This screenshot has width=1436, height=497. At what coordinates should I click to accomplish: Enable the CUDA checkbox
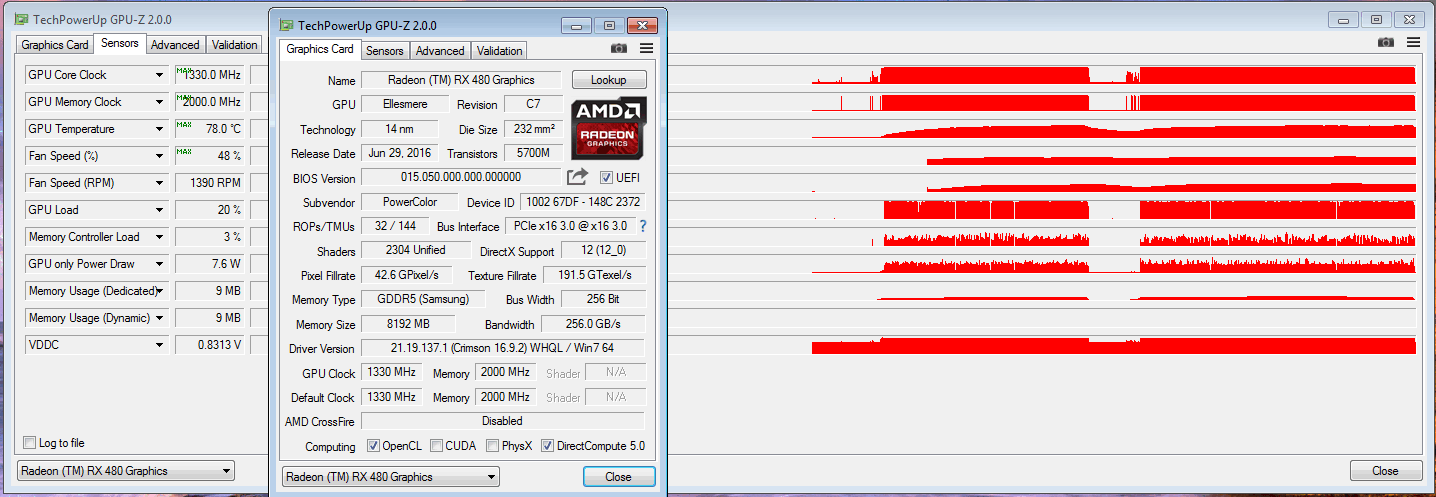(x=436, y=446)
